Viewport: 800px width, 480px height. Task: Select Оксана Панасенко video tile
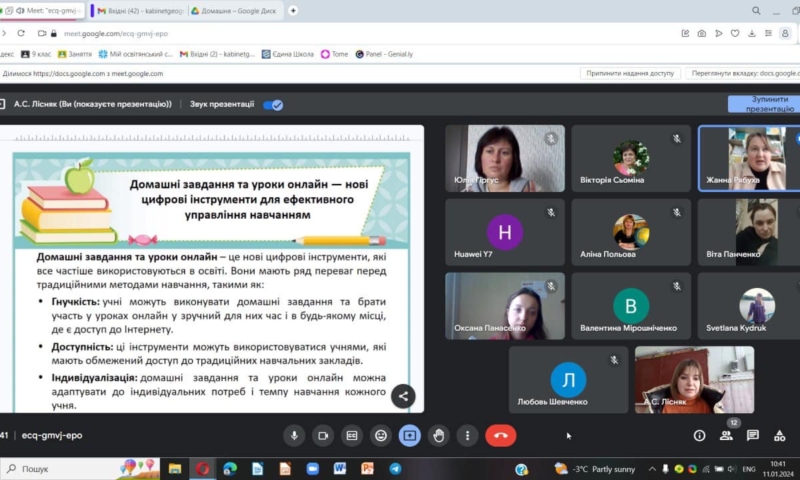[505, 306]
